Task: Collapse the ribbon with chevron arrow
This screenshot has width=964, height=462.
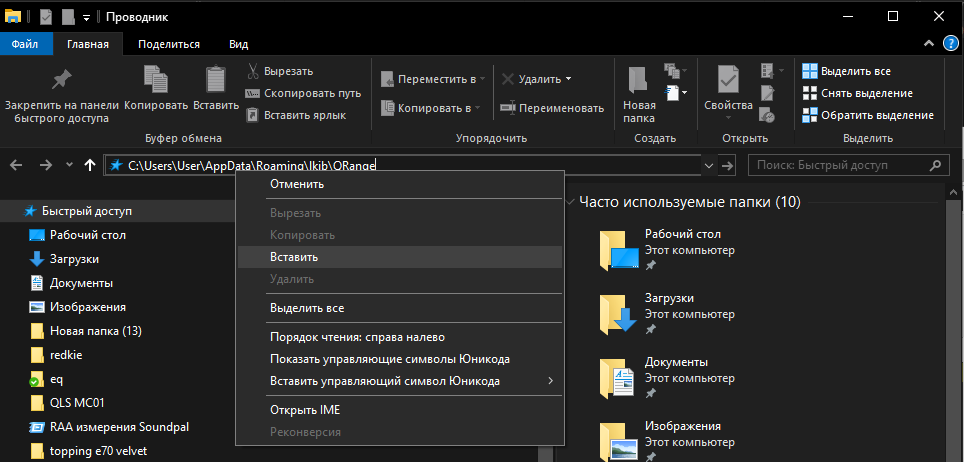Action: 928,44
